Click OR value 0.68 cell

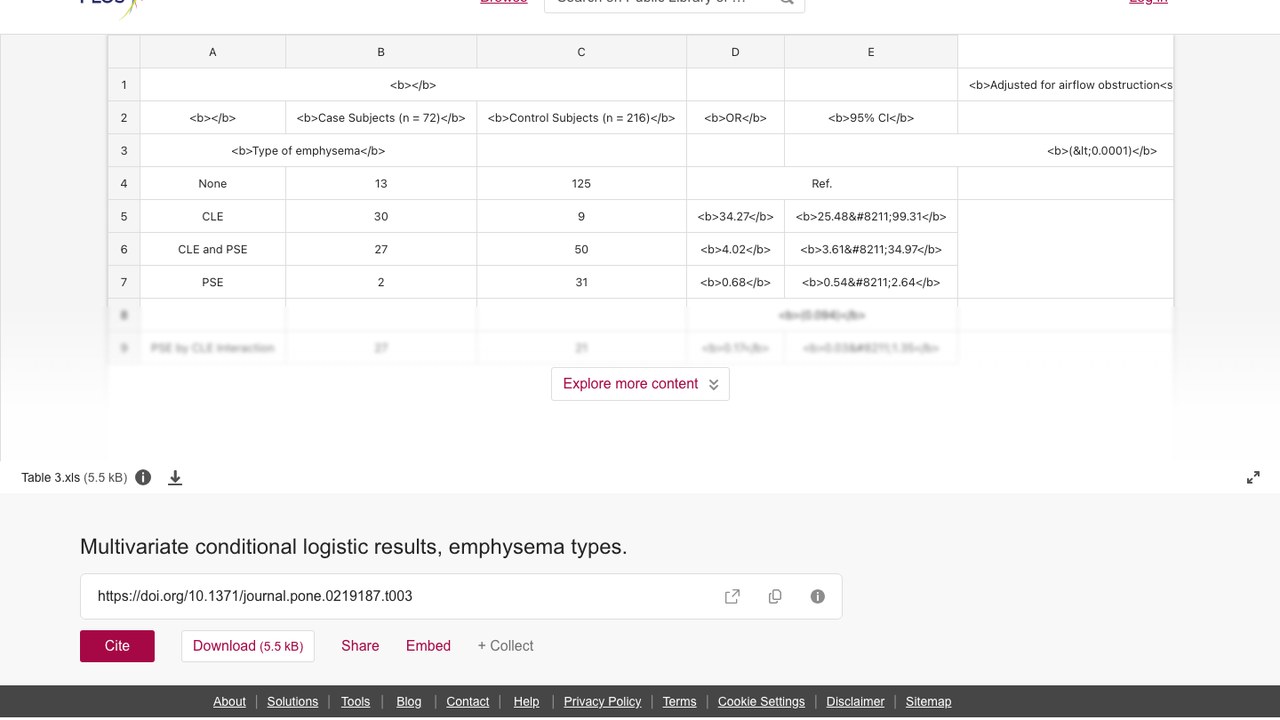point(735,282)
